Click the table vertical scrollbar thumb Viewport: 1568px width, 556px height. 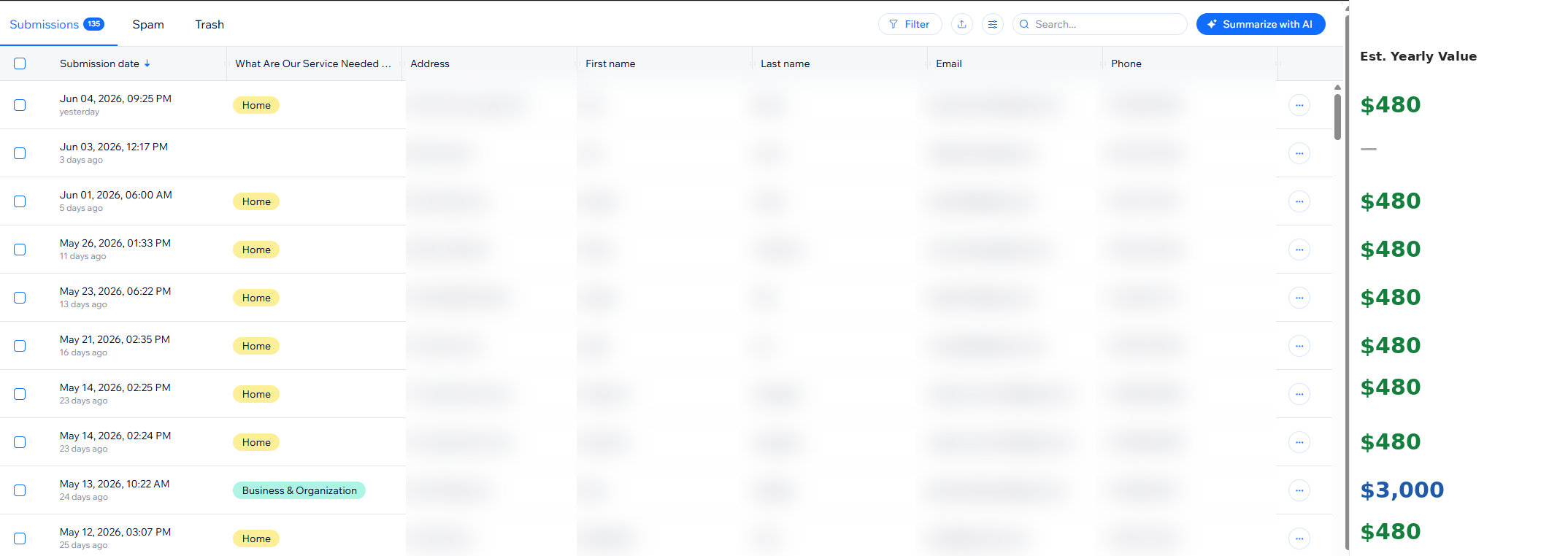coord(1337,117)
